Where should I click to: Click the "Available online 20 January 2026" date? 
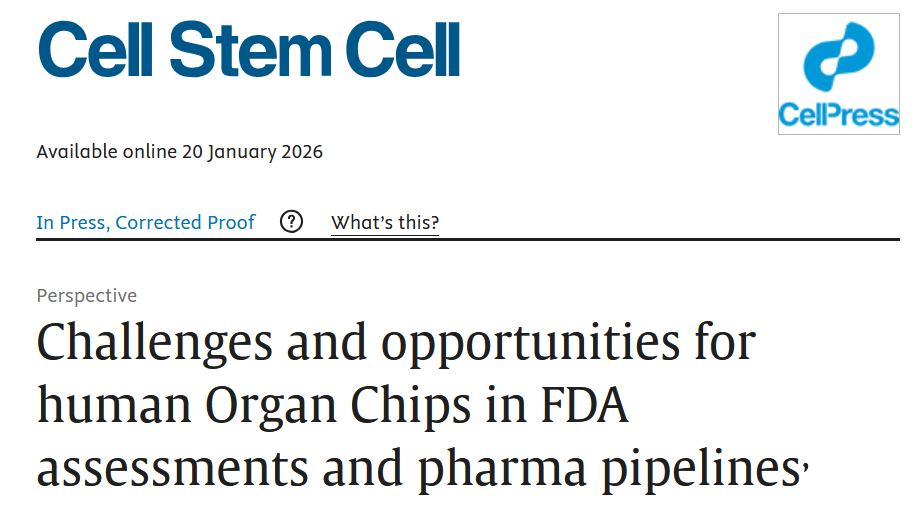pos(180,152)
